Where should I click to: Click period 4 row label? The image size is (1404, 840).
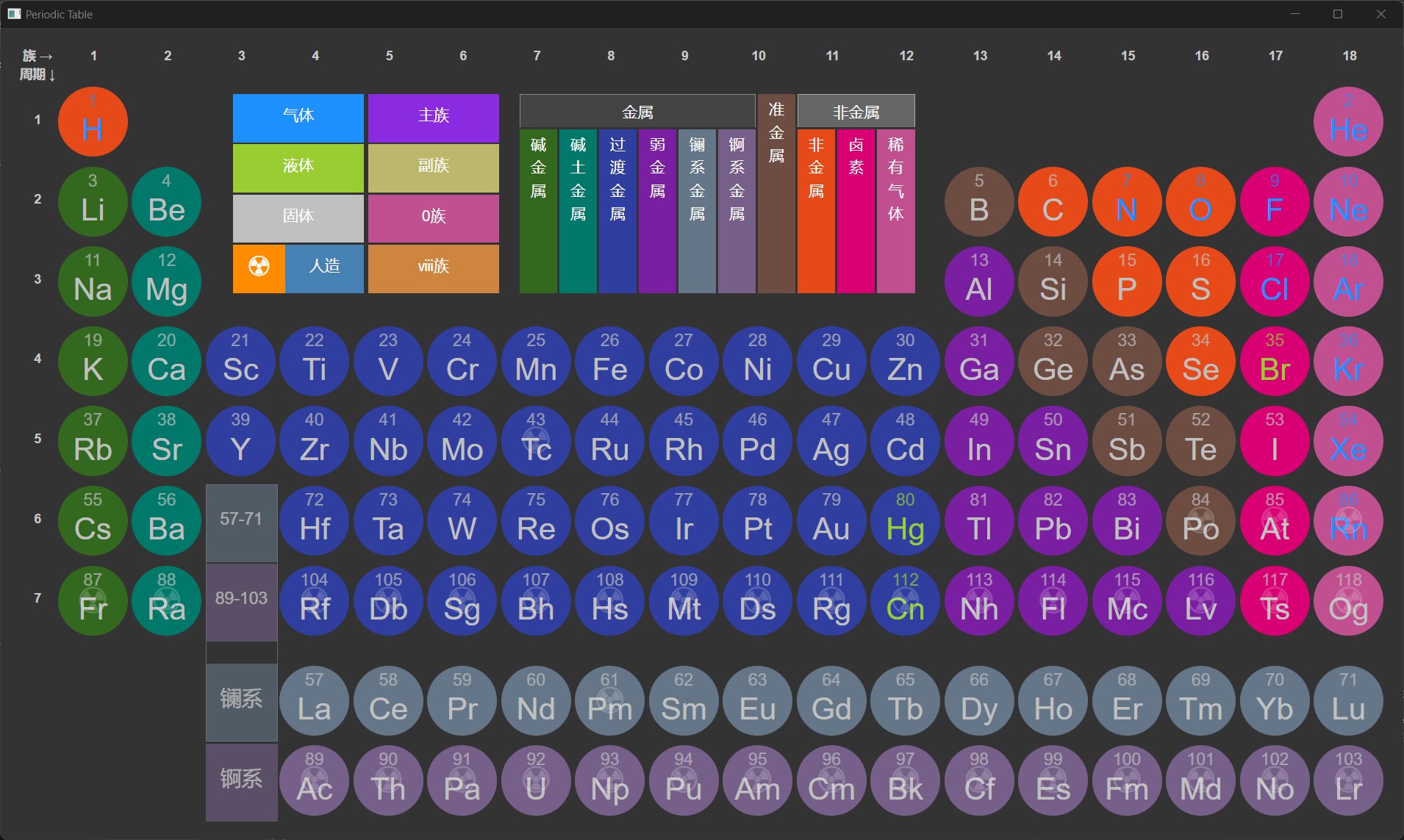click(37, 359)
